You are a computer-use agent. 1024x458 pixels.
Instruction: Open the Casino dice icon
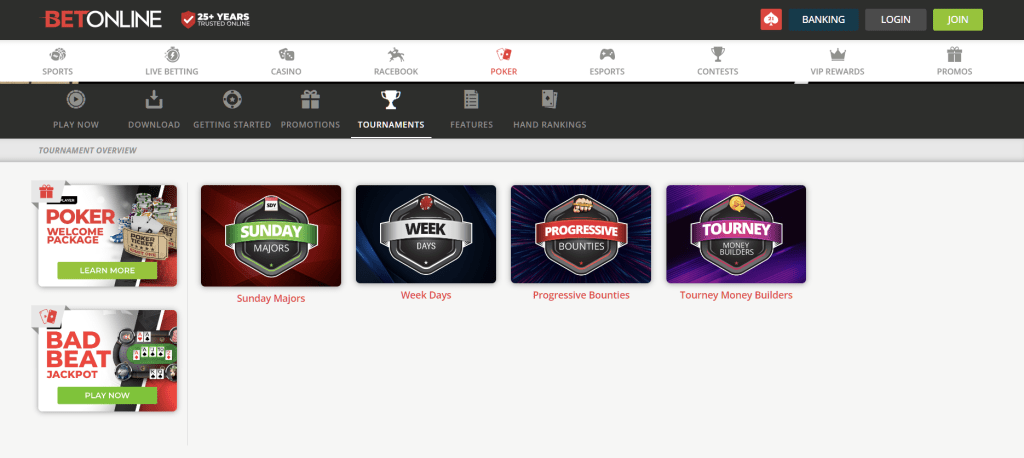pyautogui.click(x=286, y=54)
